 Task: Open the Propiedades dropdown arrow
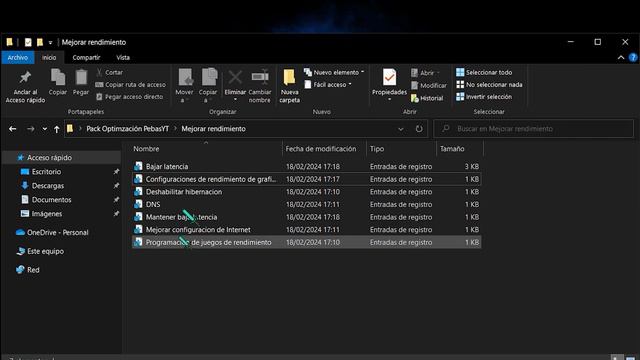389,100
